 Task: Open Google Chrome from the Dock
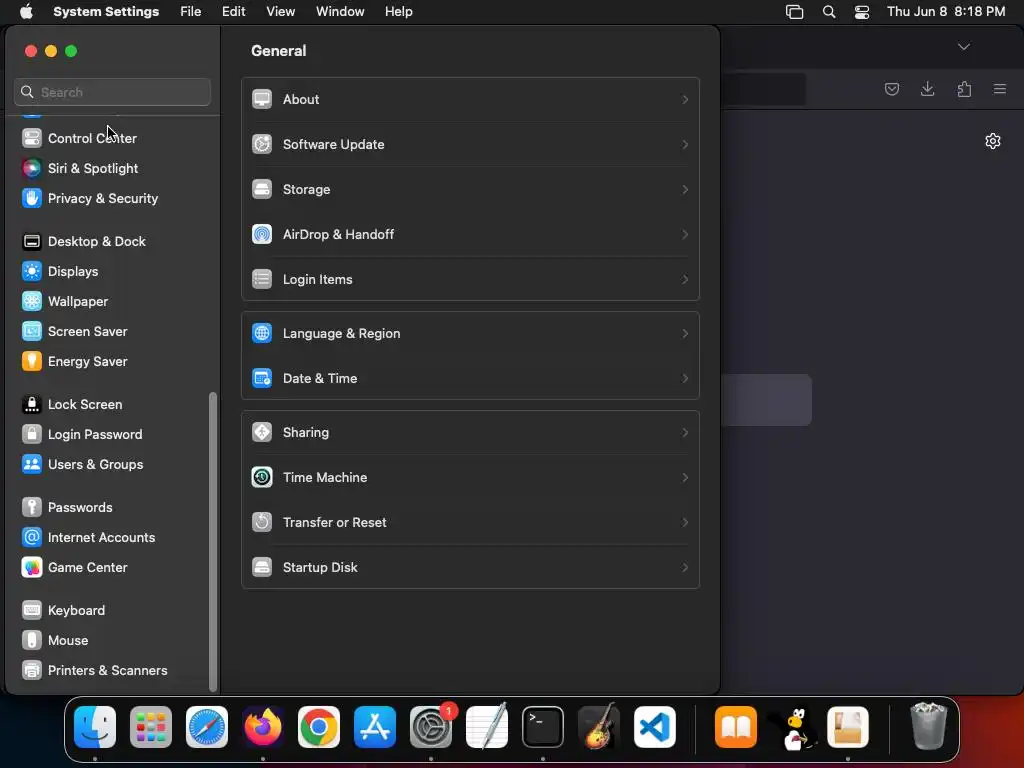click(319, 728)
